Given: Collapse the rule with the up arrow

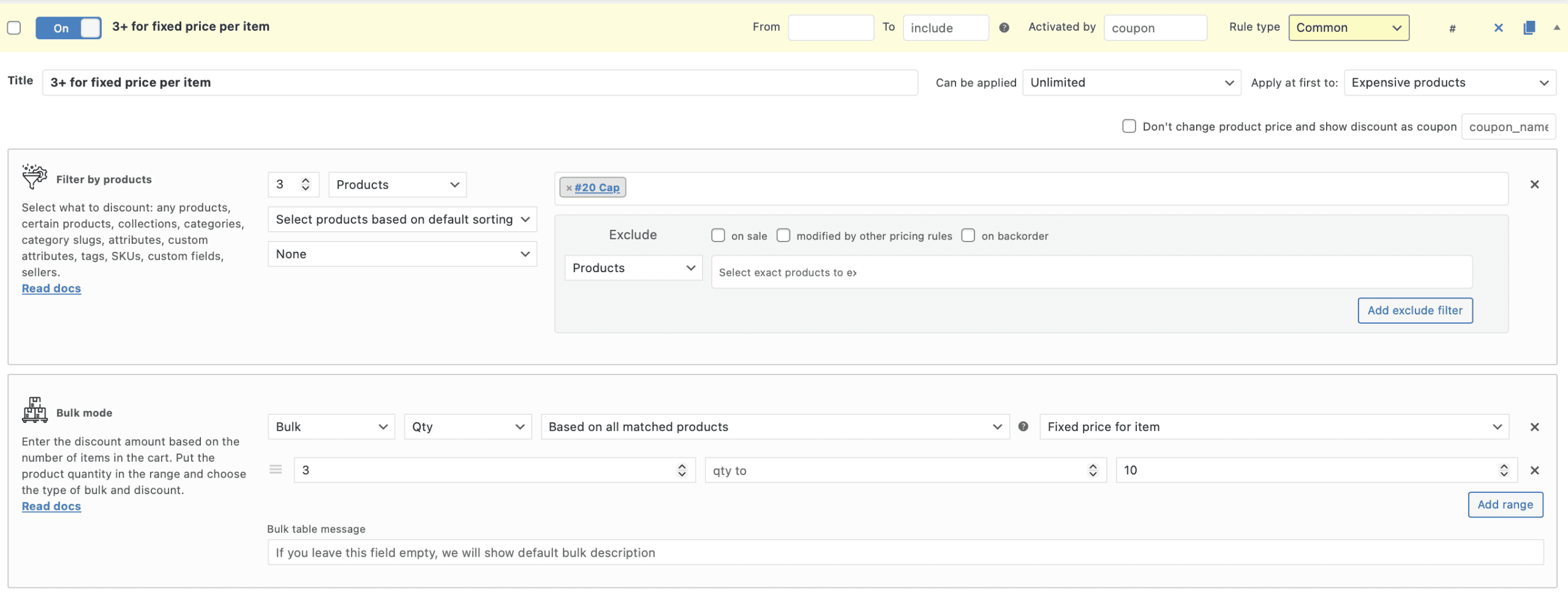Looking at the screenshot, I should tap(1556, 28).
